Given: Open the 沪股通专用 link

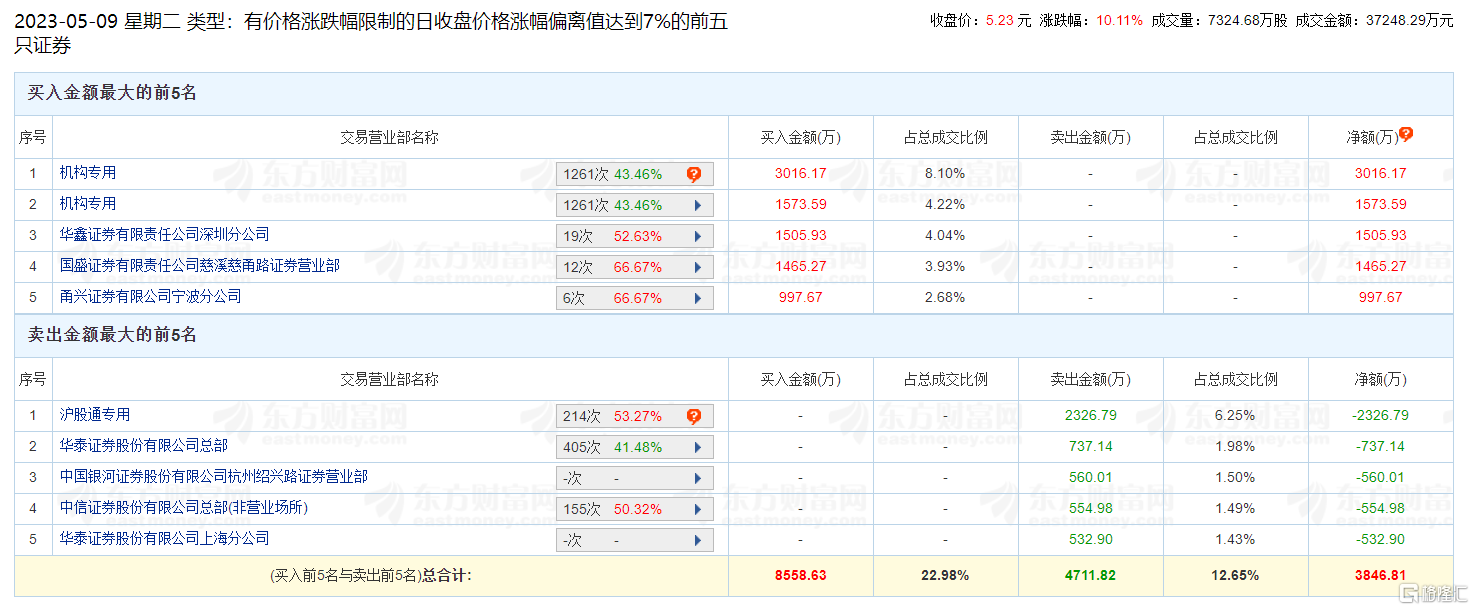Looking at the screenshot, I should (x=95, y=415).
